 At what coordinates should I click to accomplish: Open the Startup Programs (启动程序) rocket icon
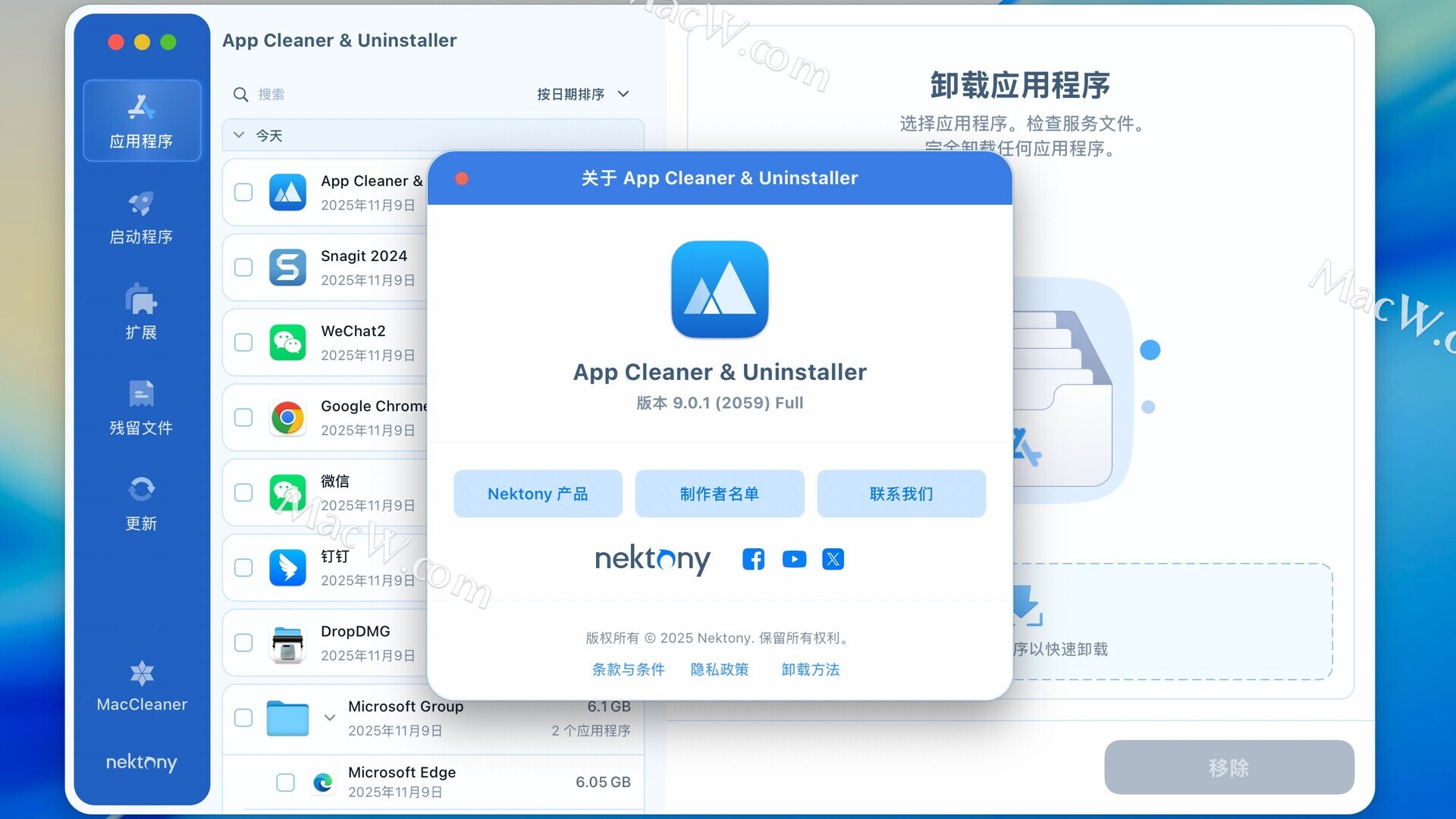coord(142,204)
